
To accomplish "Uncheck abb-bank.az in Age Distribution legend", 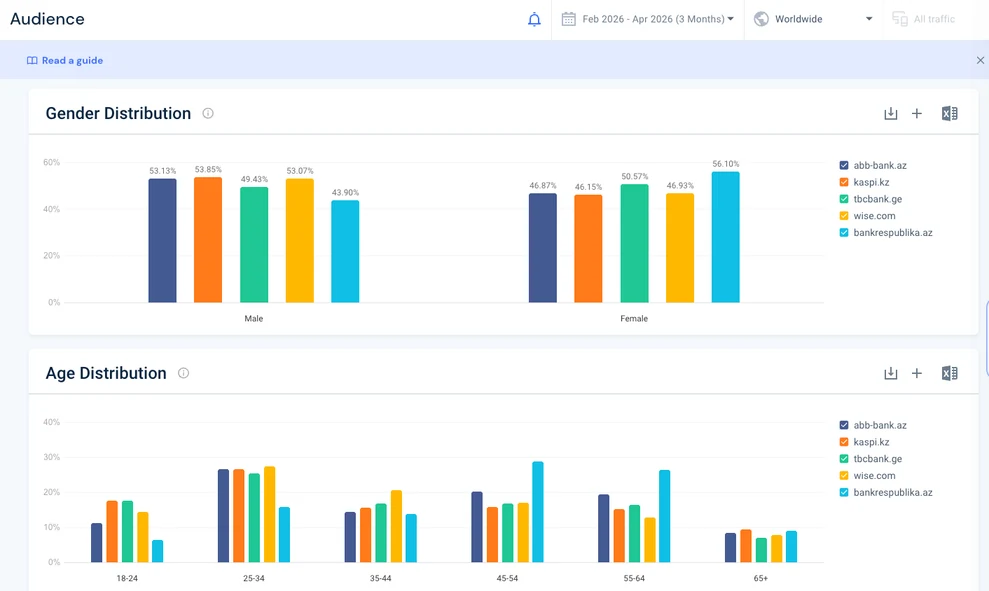I will [x=844, y=425].
